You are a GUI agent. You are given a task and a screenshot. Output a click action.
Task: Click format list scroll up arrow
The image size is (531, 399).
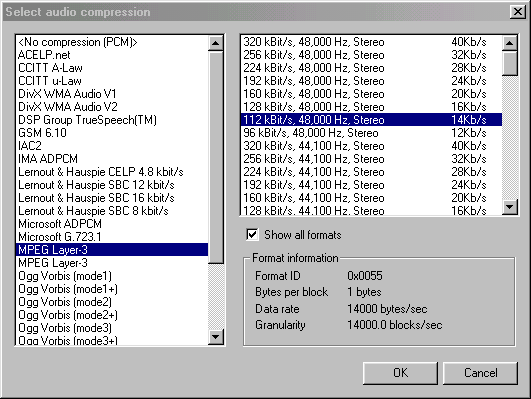point(510,43)
